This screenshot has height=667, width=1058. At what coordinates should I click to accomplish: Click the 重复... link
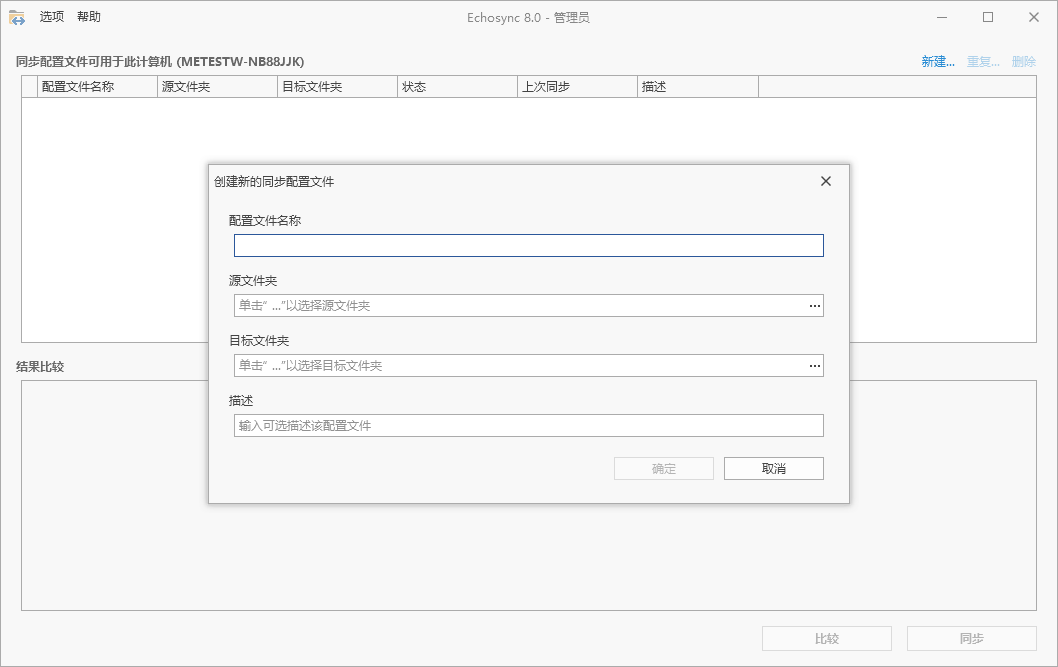982,61
